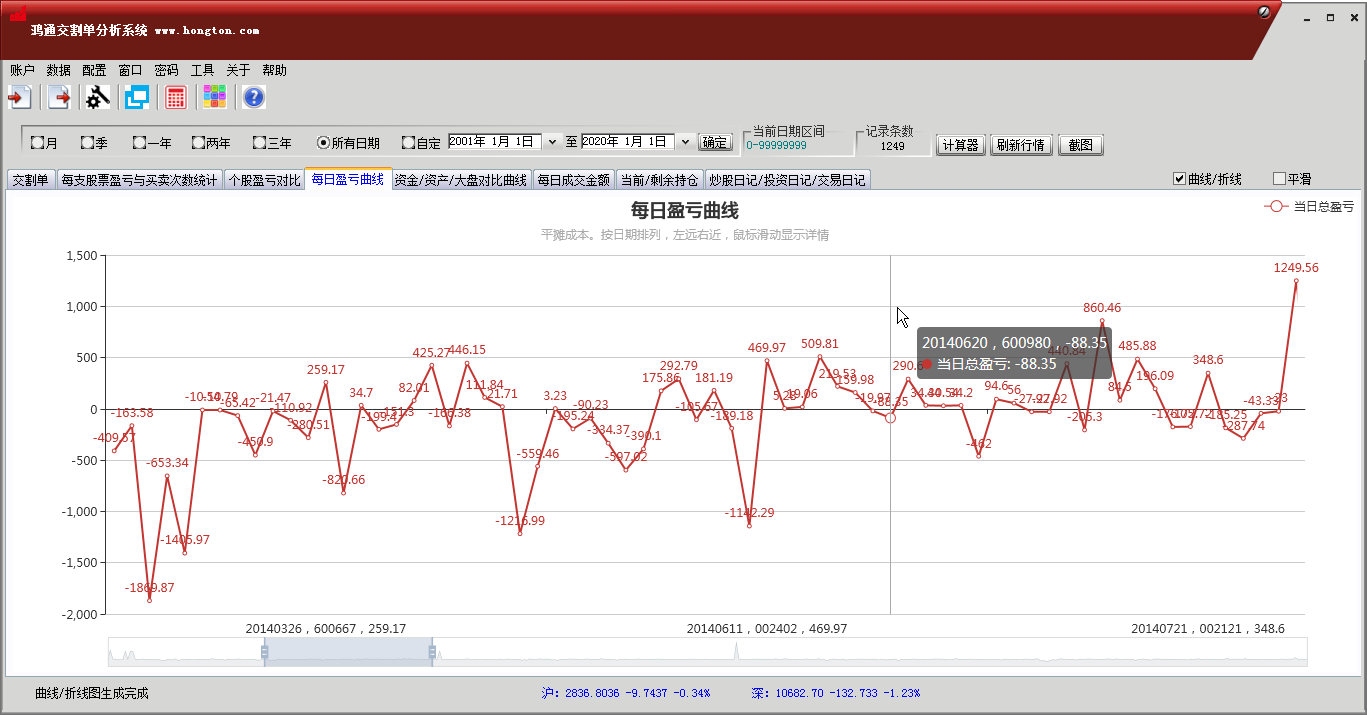
Task: Switch to 每支股票盈亏与买卖次数统计 tab
Action: (139, 180)
